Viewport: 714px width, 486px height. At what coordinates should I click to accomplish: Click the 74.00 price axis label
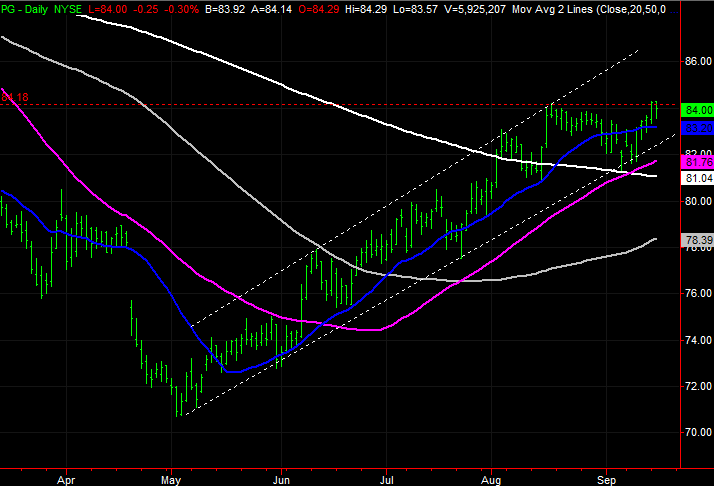coord(699,340)
